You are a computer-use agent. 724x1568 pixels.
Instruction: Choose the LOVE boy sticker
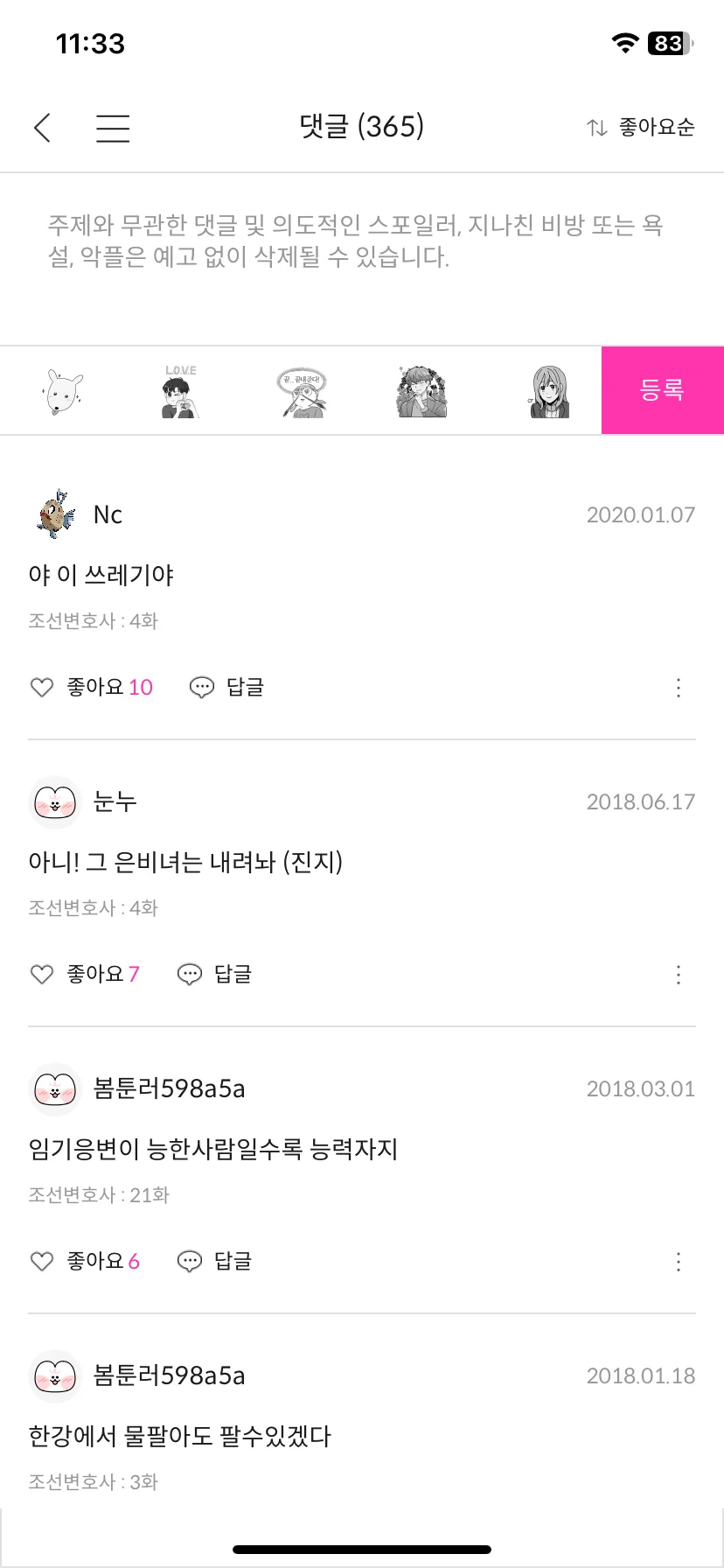point(181,391)
